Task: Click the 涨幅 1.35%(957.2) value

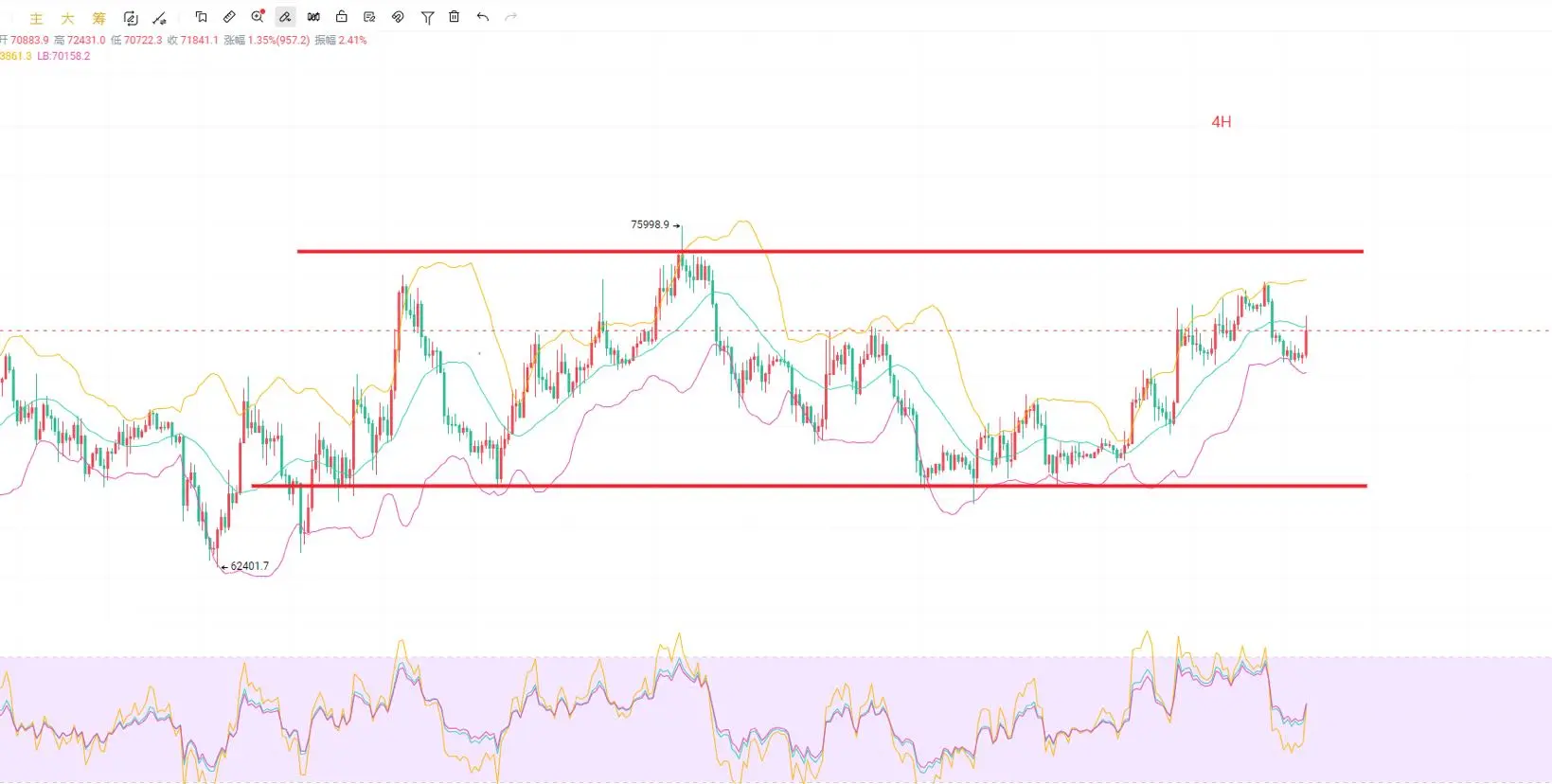Action: pos(267,41)
